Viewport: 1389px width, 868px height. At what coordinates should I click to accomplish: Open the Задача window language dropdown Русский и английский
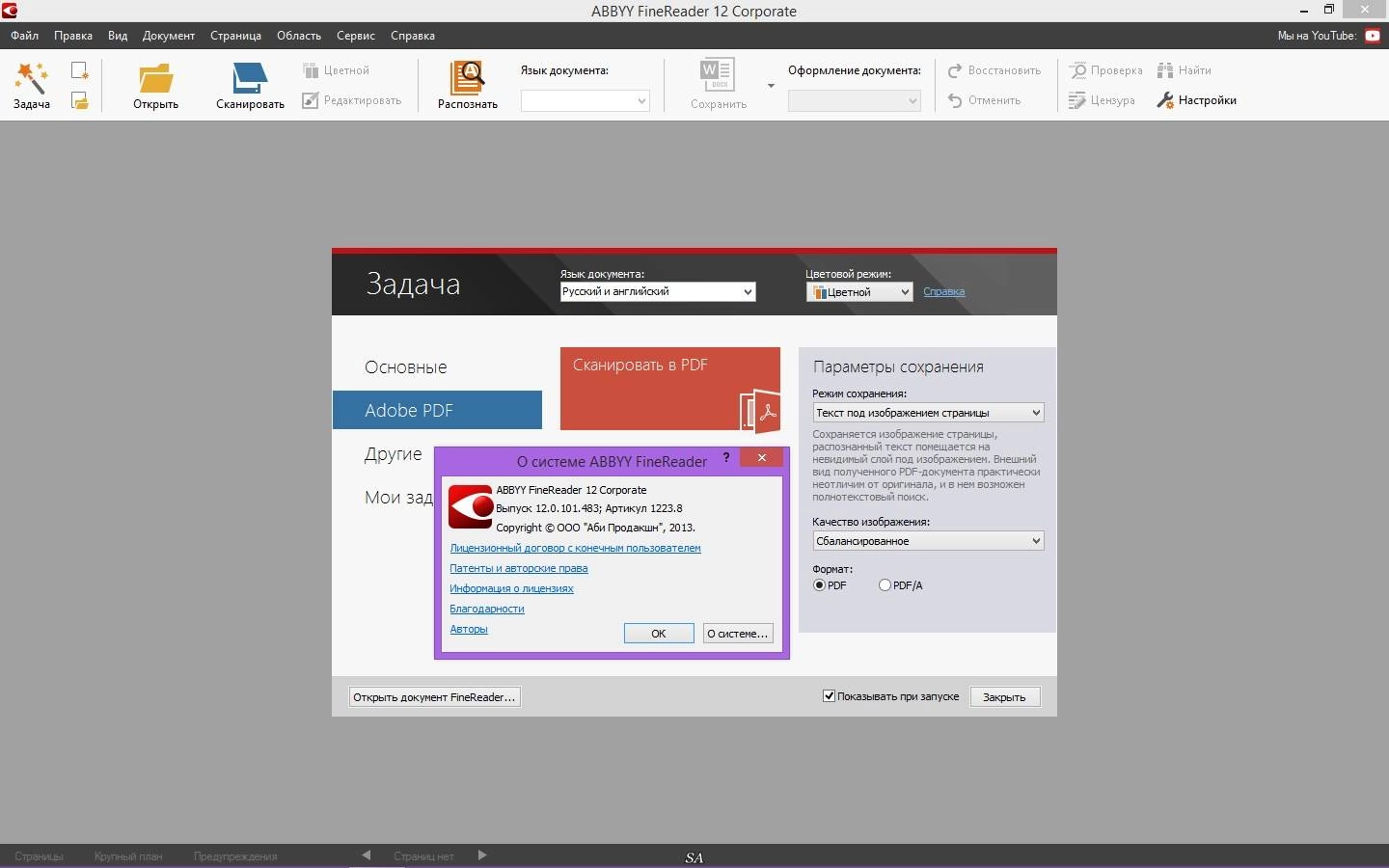point(658,291)
